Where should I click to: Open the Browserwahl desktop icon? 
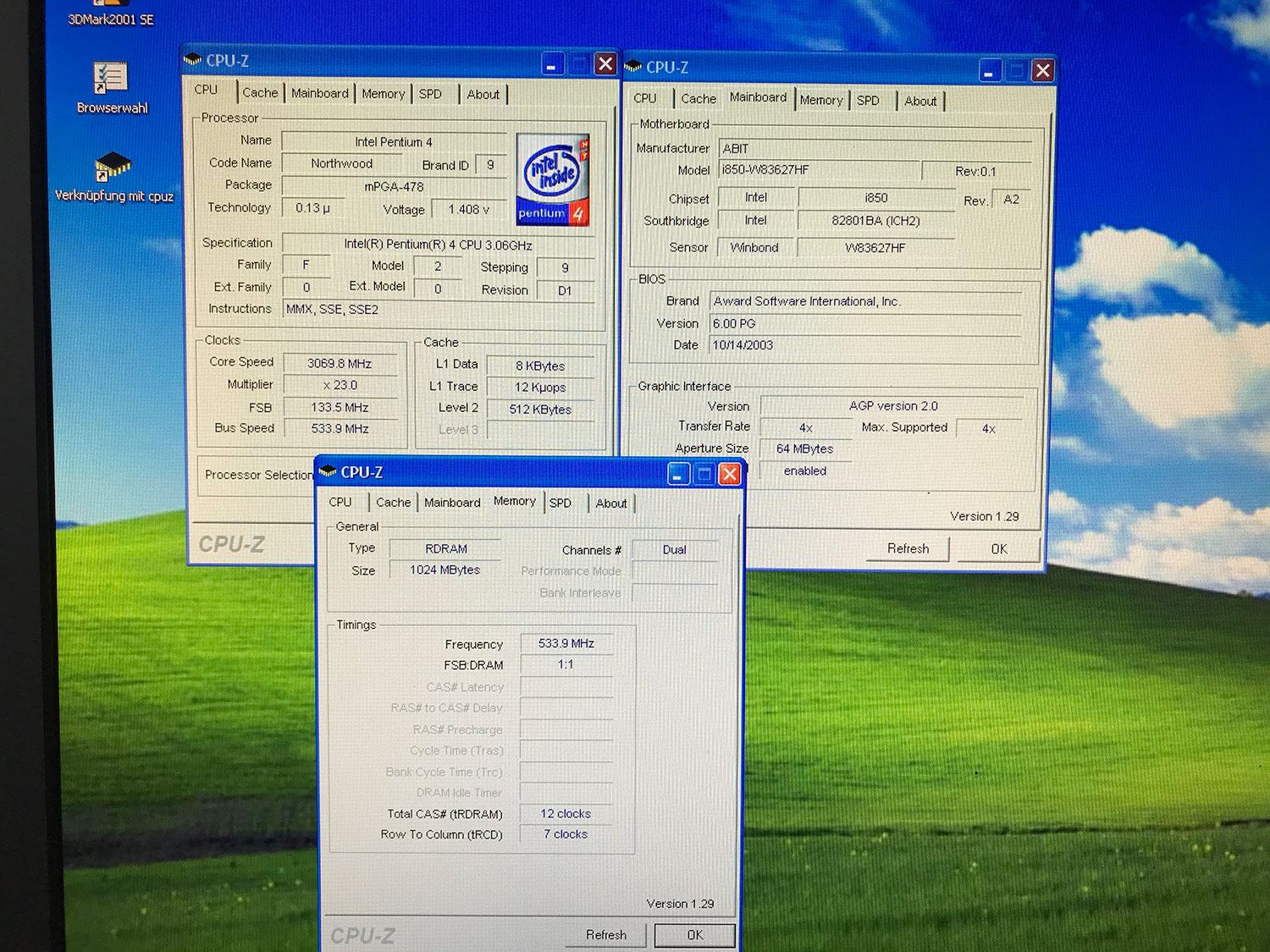pos(112,88)
